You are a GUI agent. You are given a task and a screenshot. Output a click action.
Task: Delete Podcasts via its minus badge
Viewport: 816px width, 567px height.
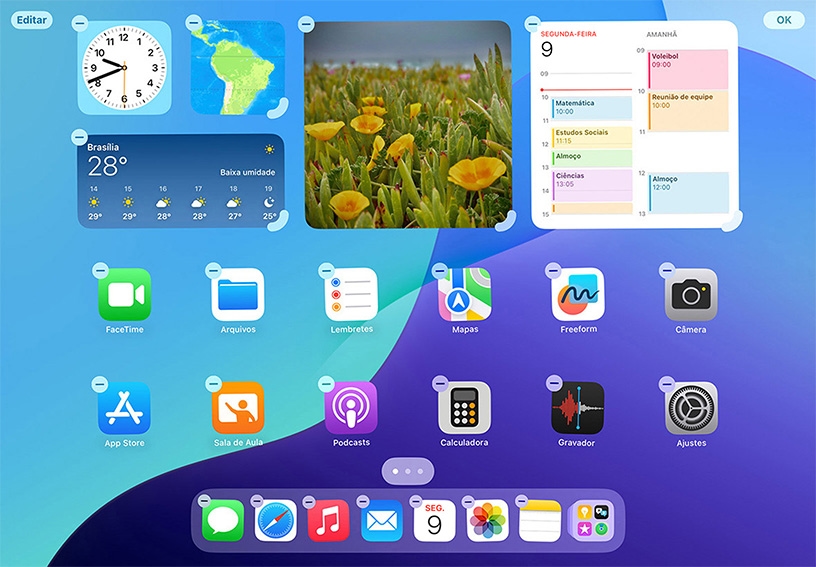pyautogui.click(x=326, y=384)
